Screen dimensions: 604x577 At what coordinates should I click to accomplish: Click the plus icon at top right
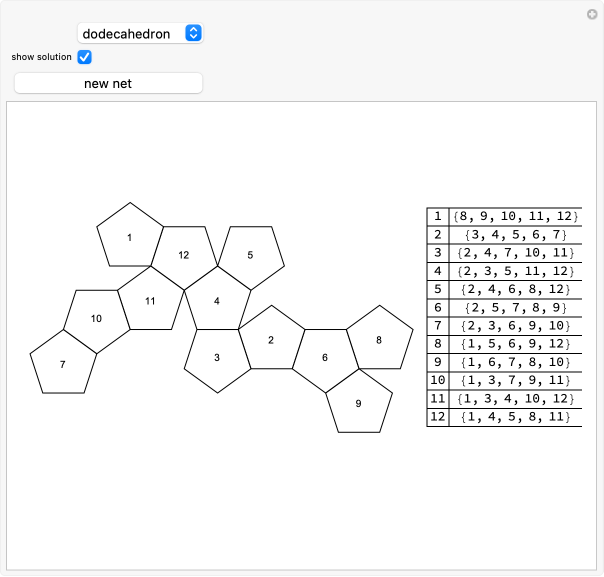click(x=591, y=14)
